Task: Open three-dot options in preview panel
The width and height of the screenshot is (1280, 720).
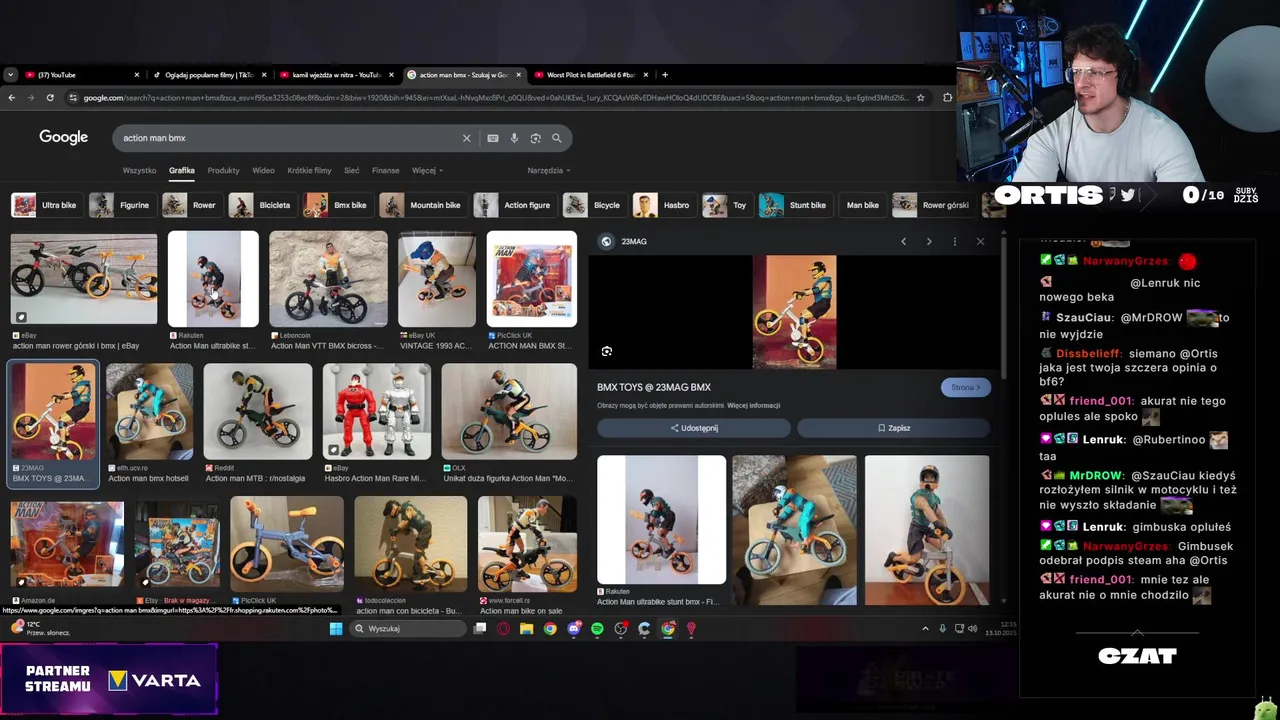Action: coord(955,241)
